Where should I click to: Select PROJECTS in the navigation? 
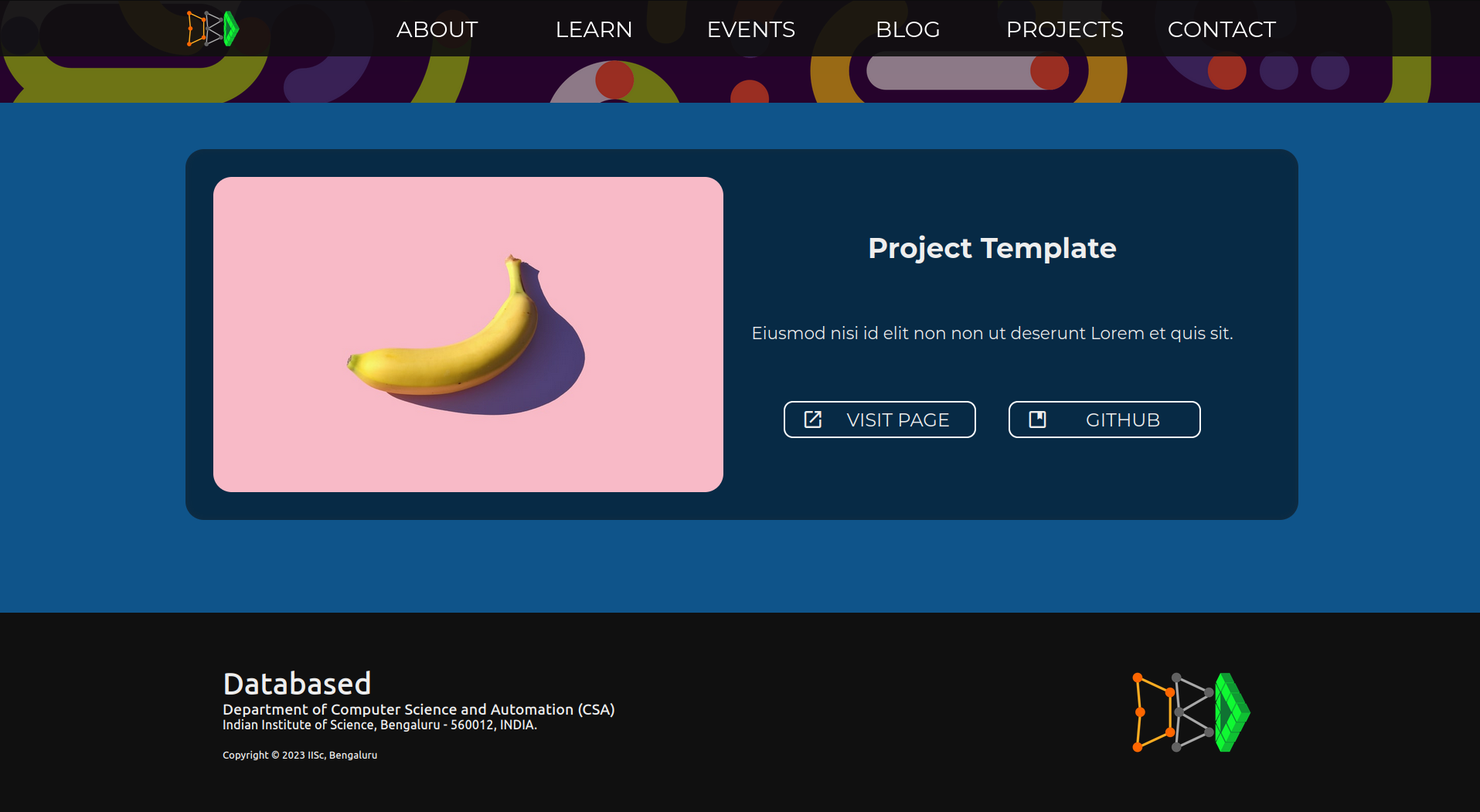(x=1065, y=29)
